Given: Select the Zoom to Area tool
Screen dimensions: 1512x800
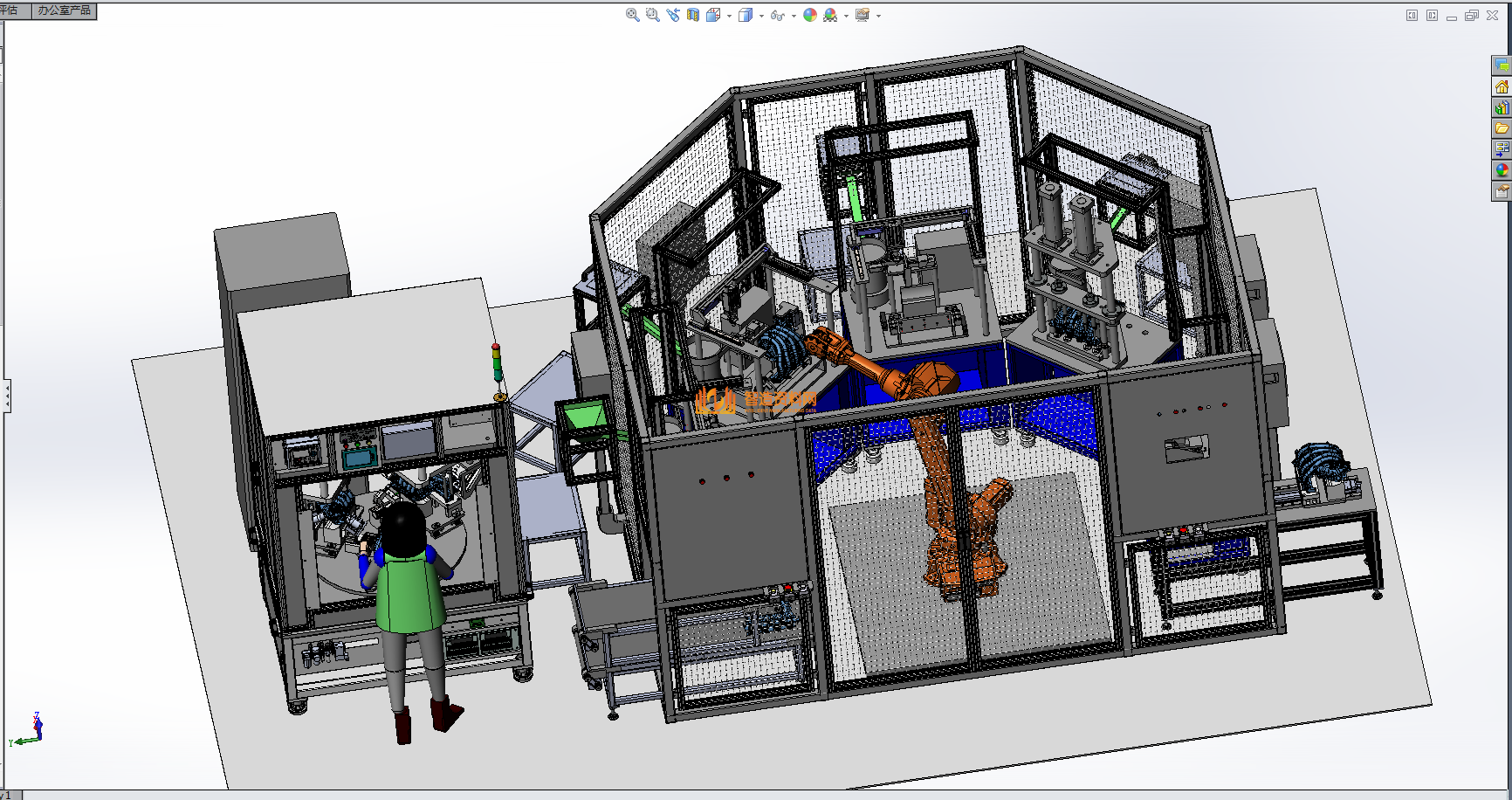Looking at the screenshot, I should click(x=652, y=15).
